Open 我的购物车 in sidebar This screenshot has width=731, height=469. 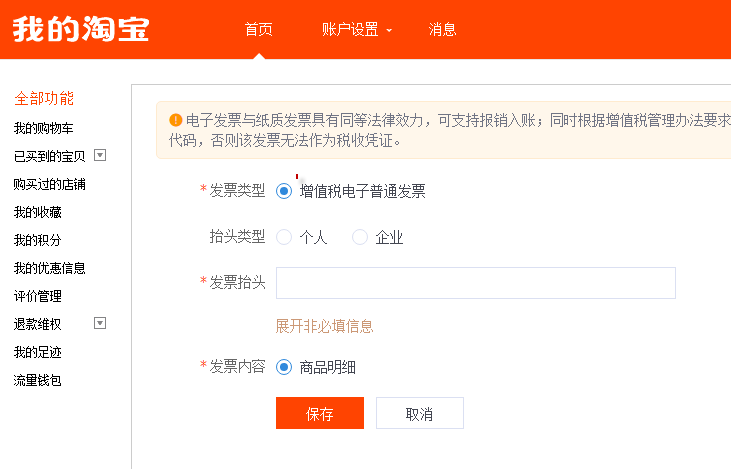pos(43,128)
